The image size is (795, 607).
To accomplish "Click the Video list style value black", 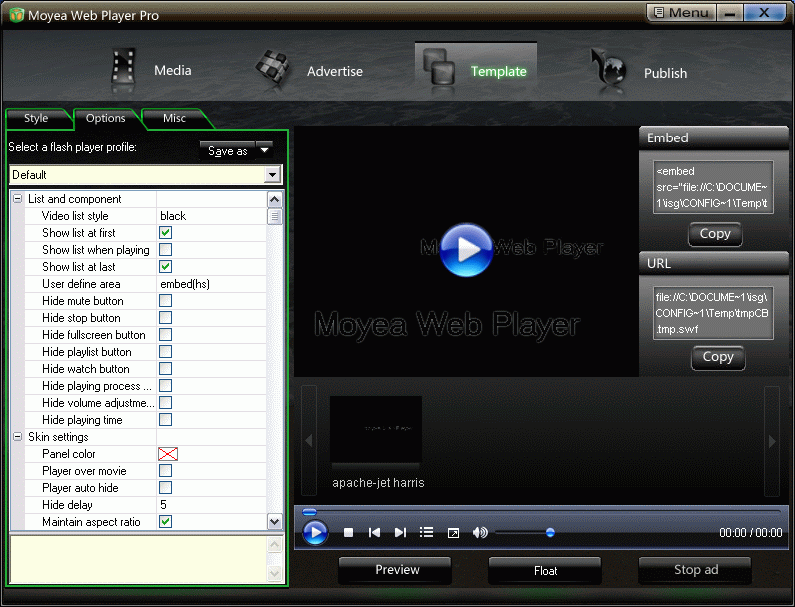I will [173, 216].
